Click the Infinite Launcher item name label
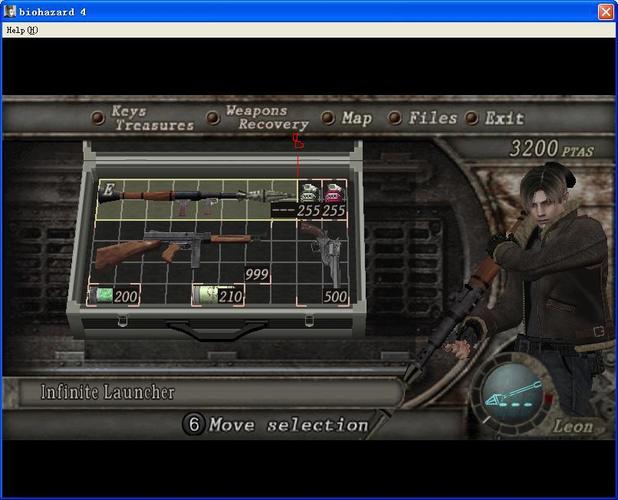 click(x=108, y=392)
